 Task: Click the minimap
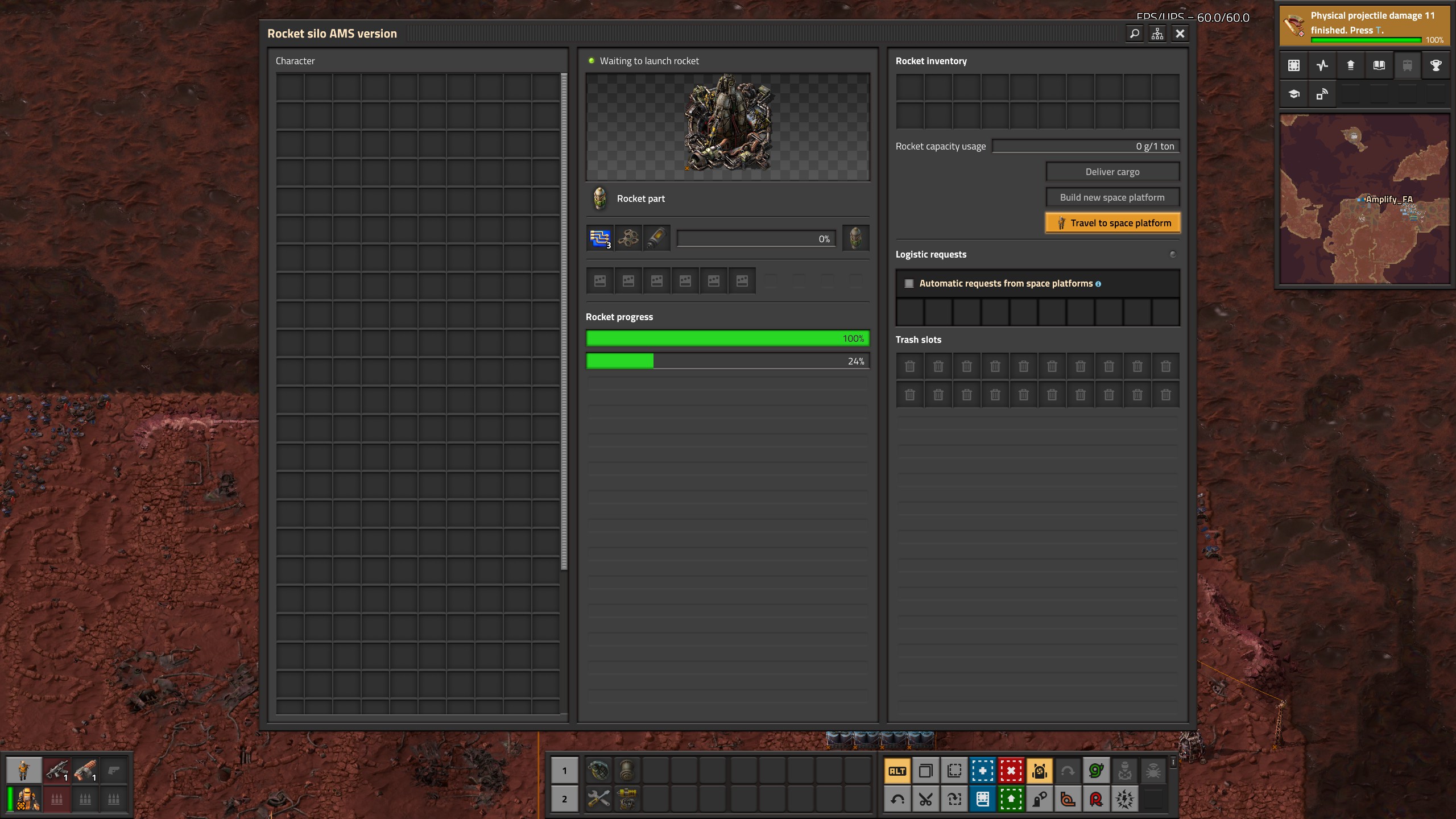[x=1364, y=199]
